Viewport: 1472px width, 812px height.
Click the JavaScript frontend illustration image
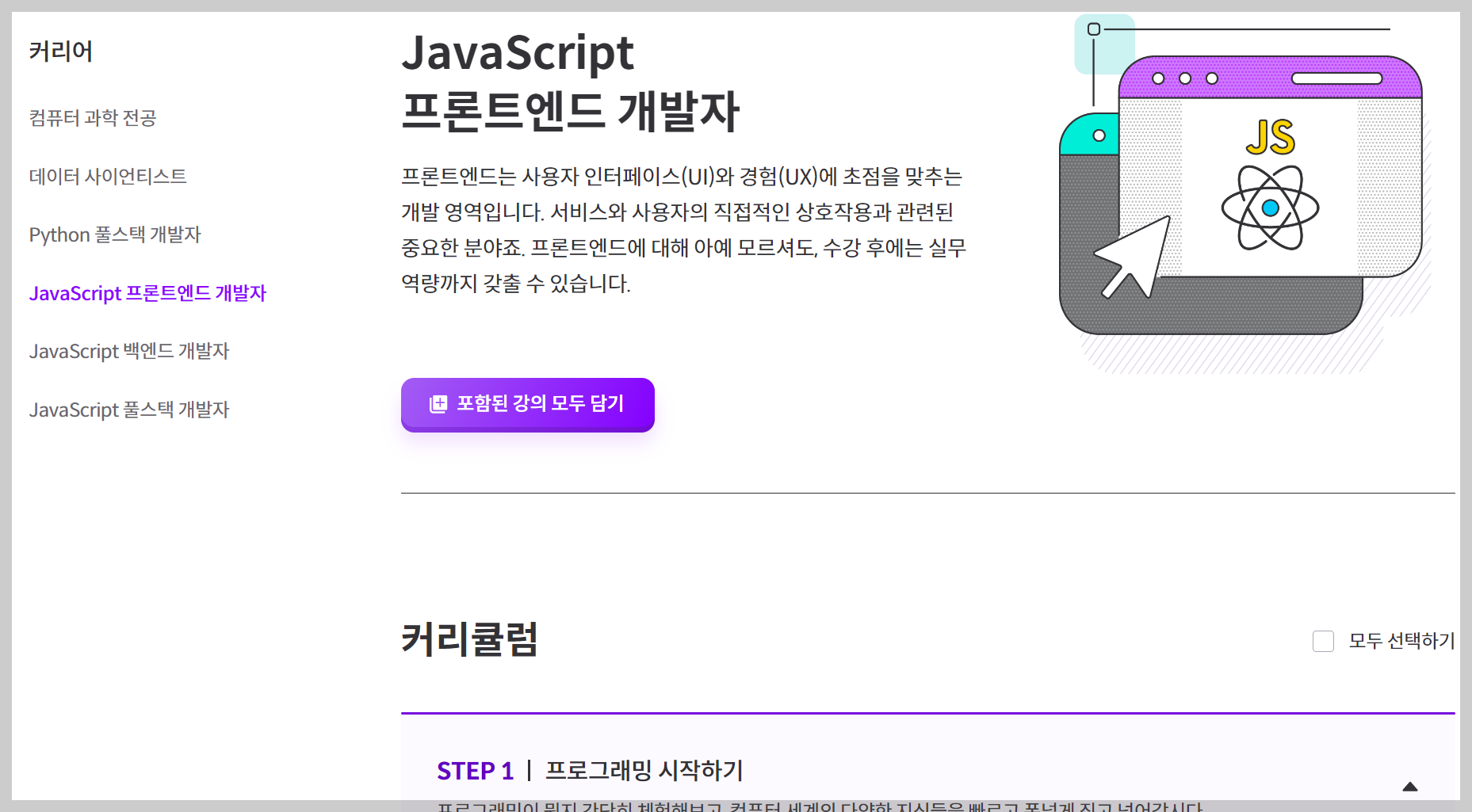pyautogui.click(x=1246, y=193)
